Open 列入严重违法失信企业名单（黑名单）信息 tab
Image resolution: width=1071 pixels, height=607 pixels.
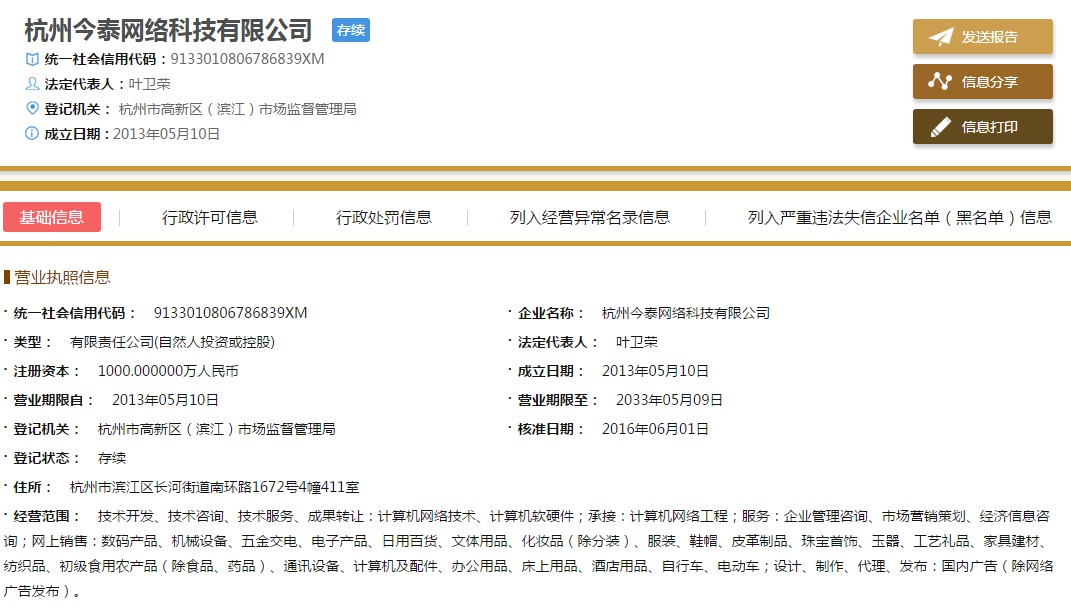(899, 217)
